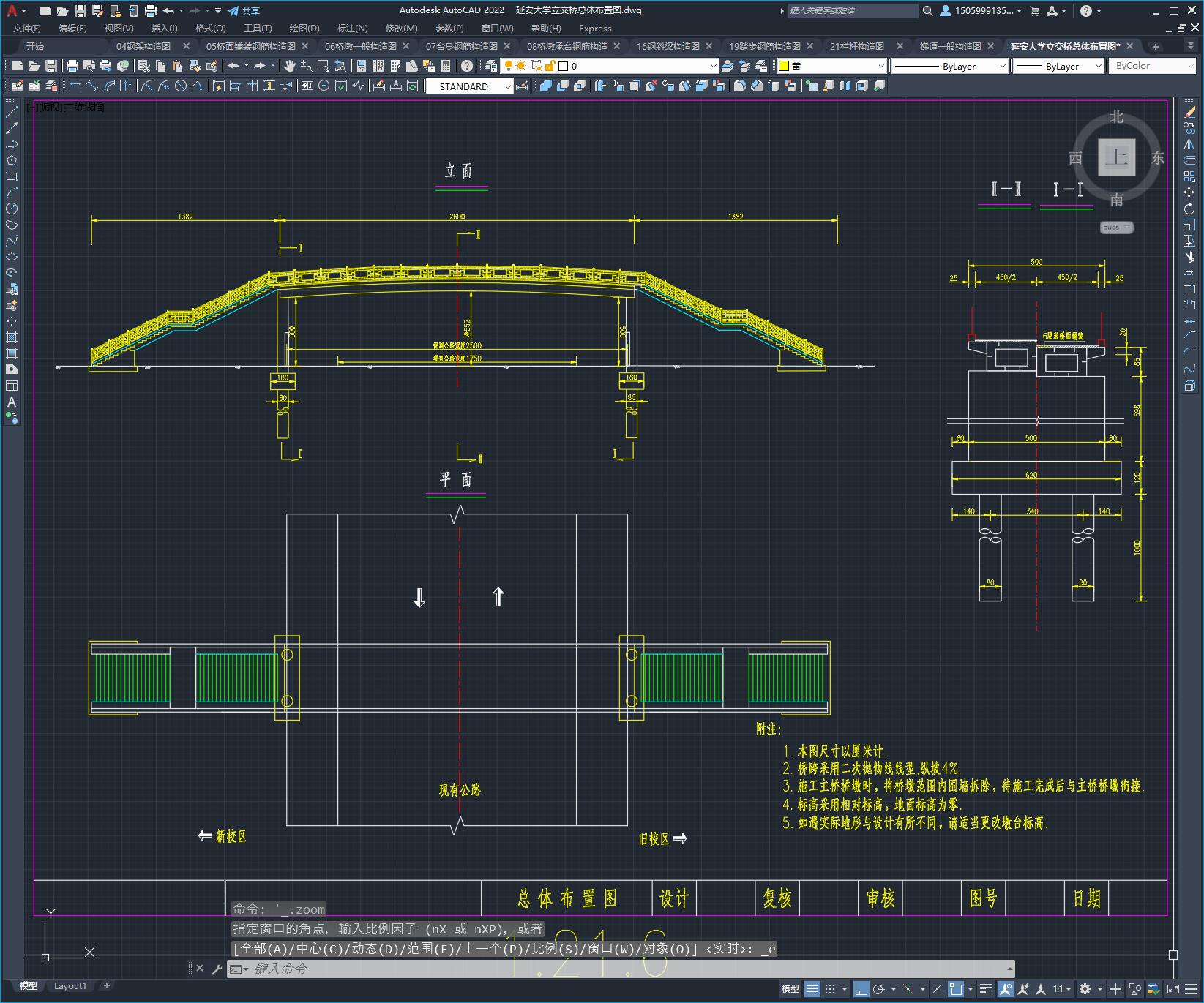Toggle object snap square in status bar
1204x1003 pixels.
pos(955,989)
